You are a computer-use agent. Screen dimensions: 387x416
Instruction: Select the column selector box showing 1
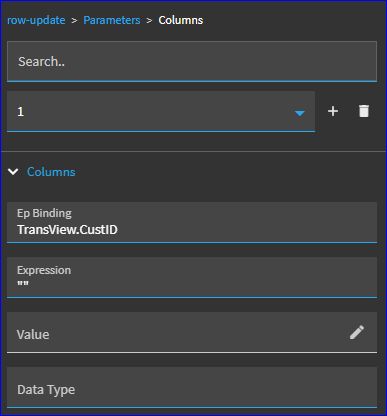pos(161,111)
